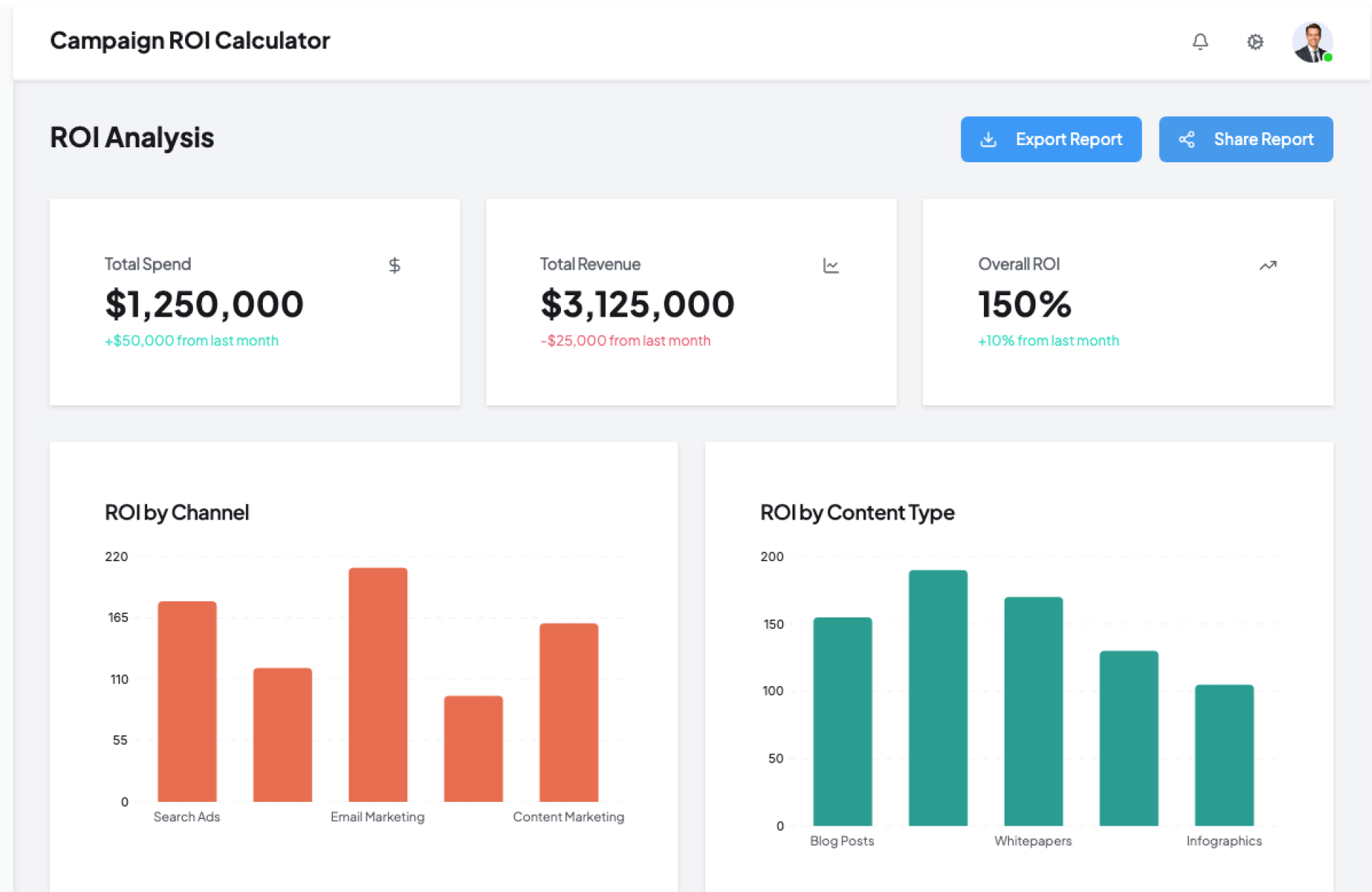1372x892 pixels.
Task: Click the share icon in Share Report
Action: pos(1186,139)
